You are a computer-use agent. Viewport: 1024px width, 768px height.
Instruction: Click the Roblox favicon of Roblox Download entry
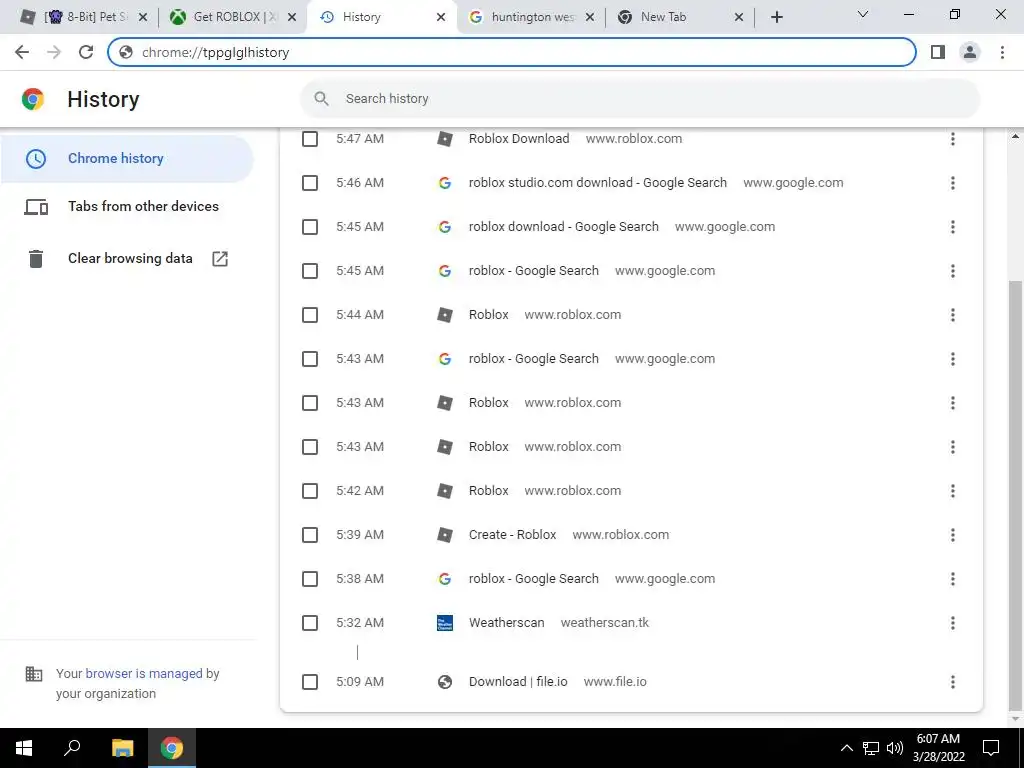(445, 139)
